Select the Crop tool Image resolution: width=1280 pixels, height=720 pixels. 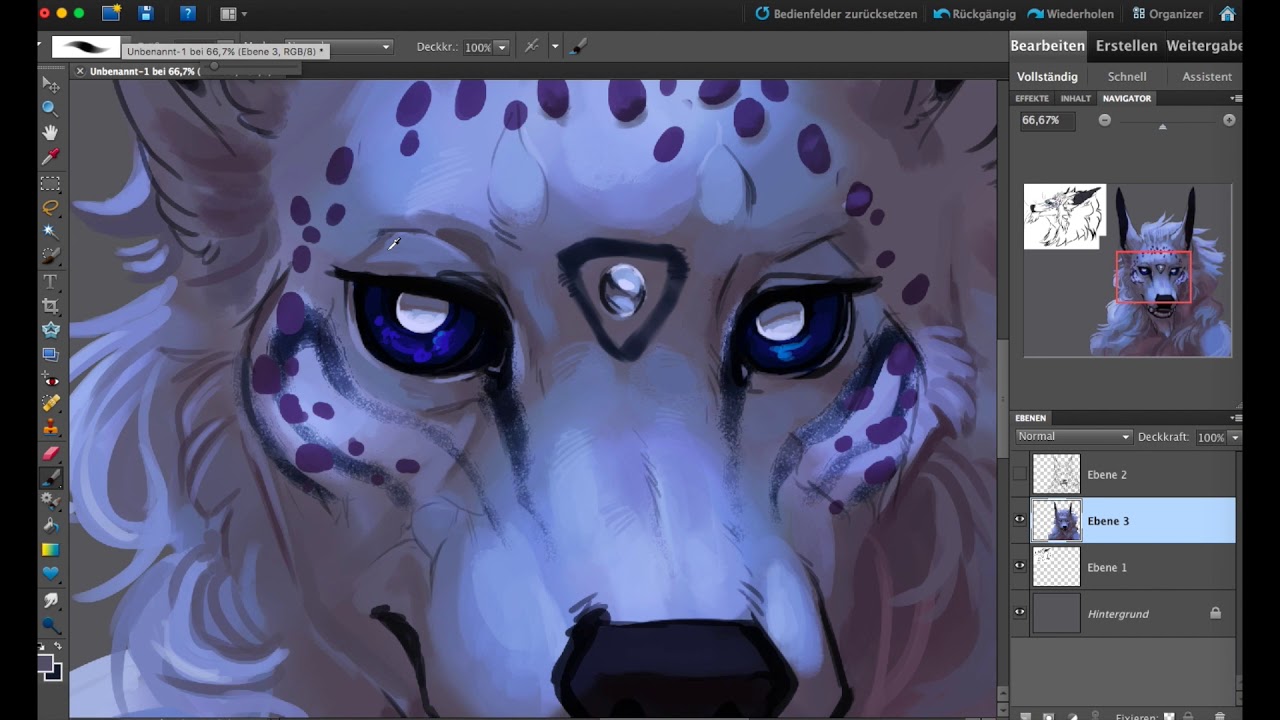click(50, 306)
